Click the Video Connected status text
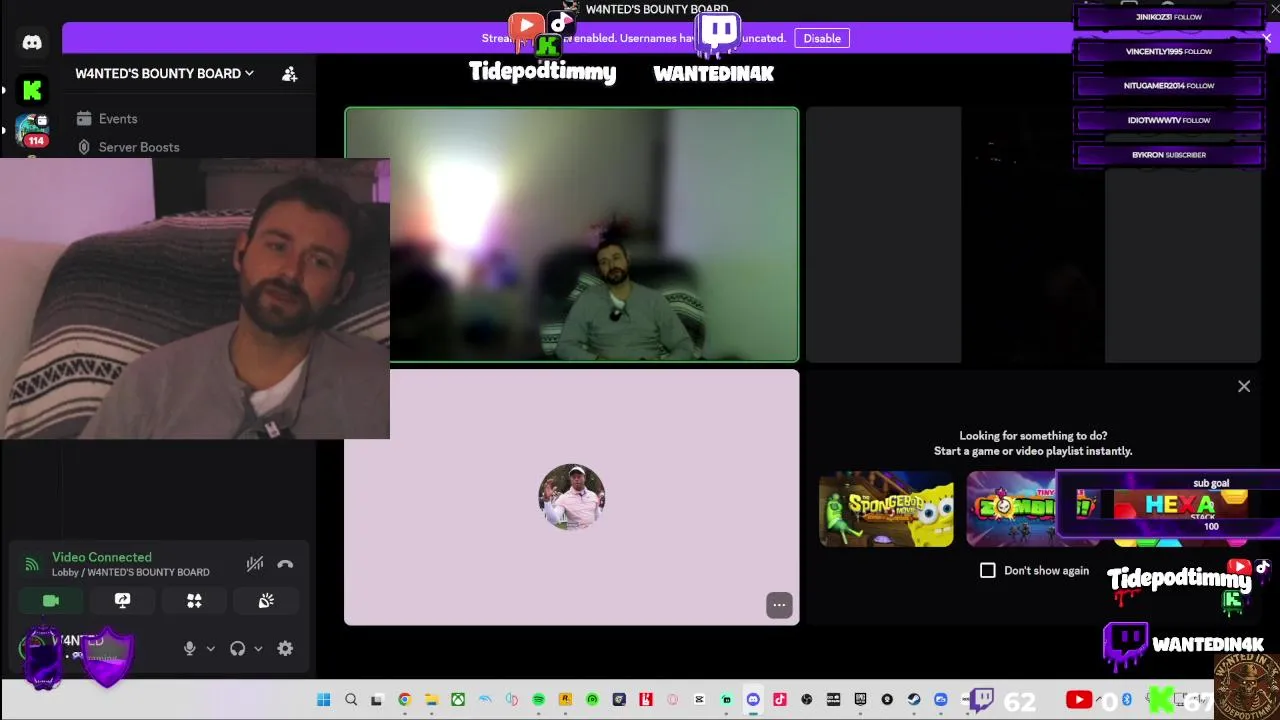Viewport: 1280px width, 720px height. pos(102,557)
